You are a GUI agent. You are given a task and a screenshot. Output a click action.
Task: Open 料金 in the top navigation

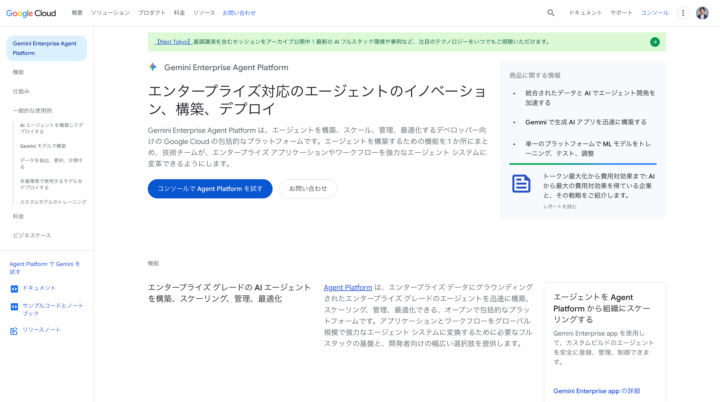179,13
